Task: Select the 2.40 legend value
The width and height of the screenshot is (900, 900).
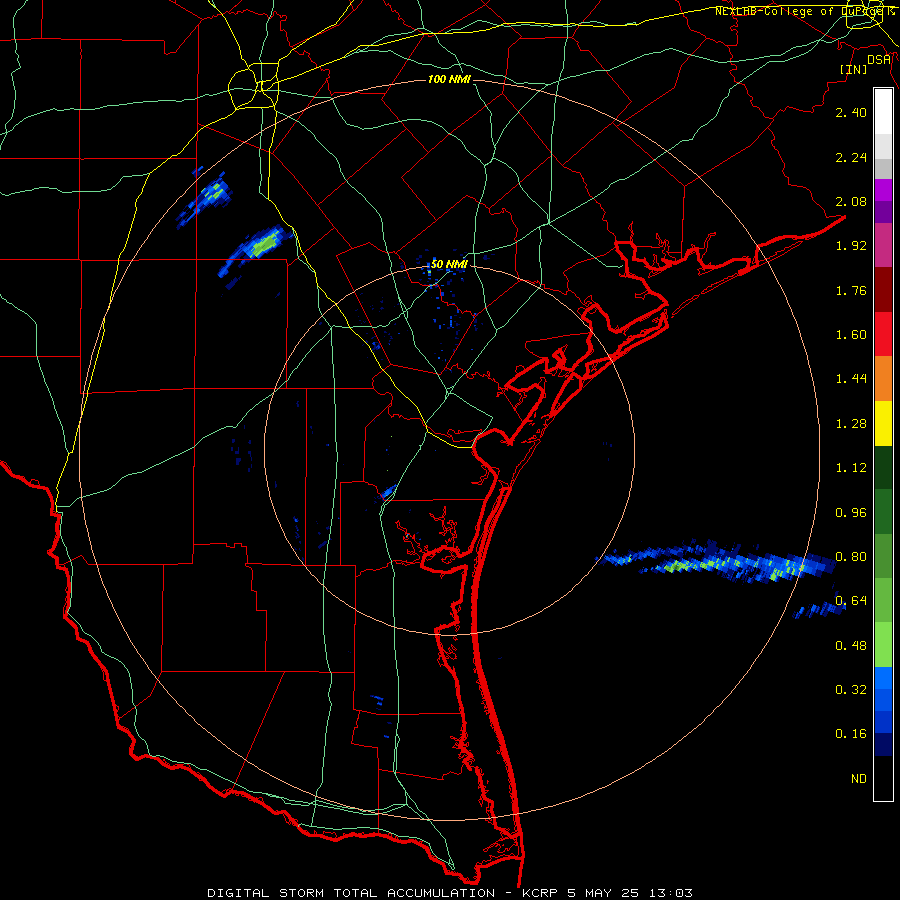Action: tap(851, 112)
